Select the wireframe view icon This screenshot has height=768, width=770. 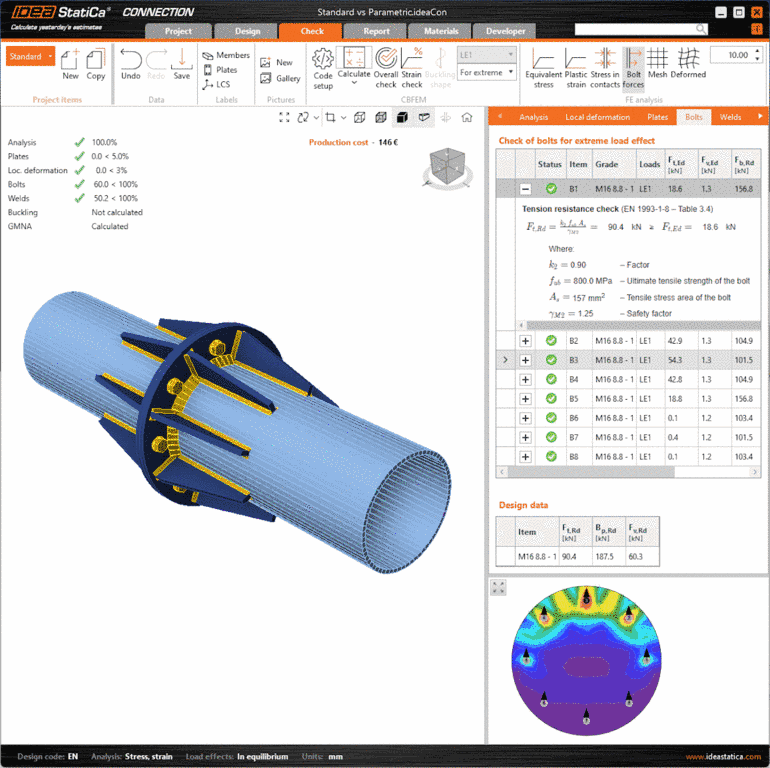coord(359,117)
